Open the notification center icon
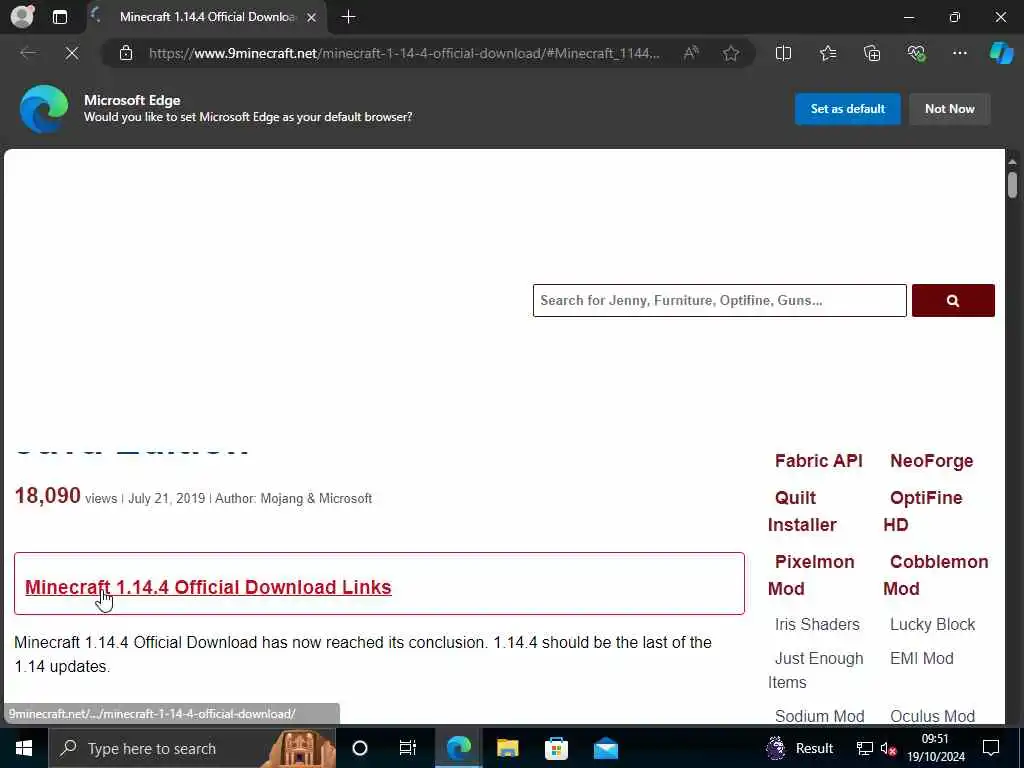Image resolution: width=1024 pixels, height=768 pixels. [991, 748]
